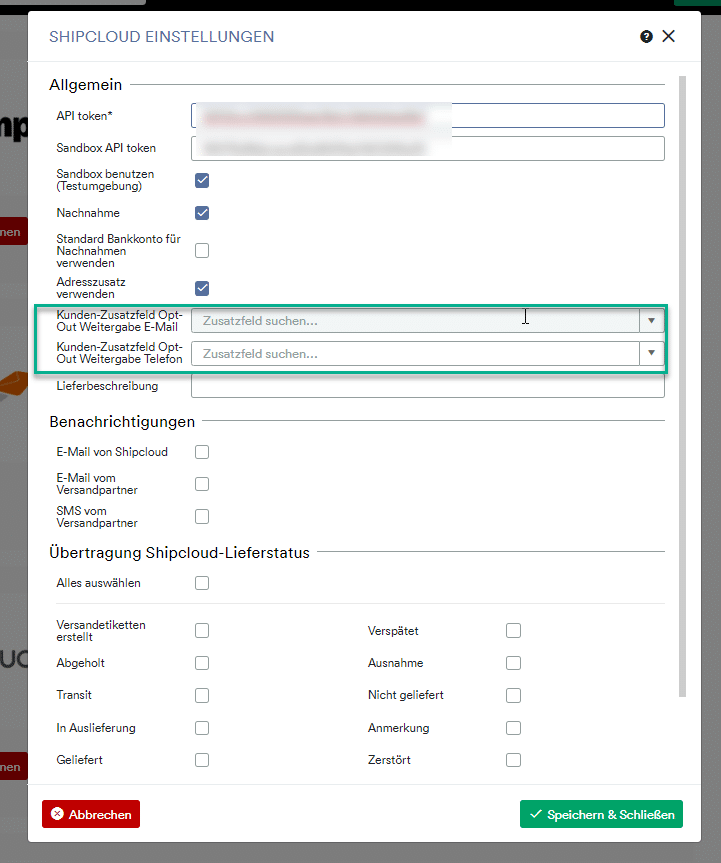Focus the Sandbox API token field
The height and width of the screenshot is (863, 721).
tap(428, 148)
